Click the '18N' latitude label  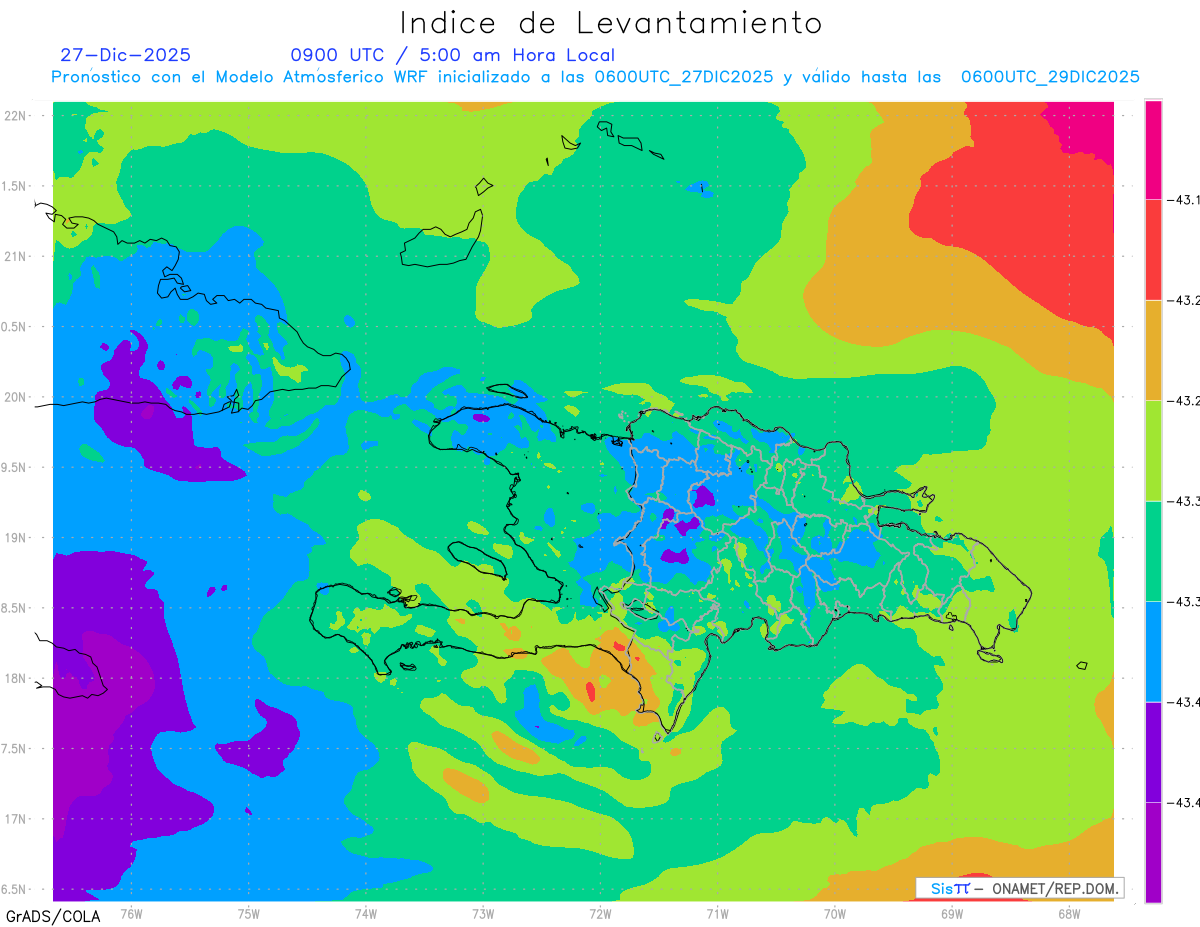tap(17, 678)
